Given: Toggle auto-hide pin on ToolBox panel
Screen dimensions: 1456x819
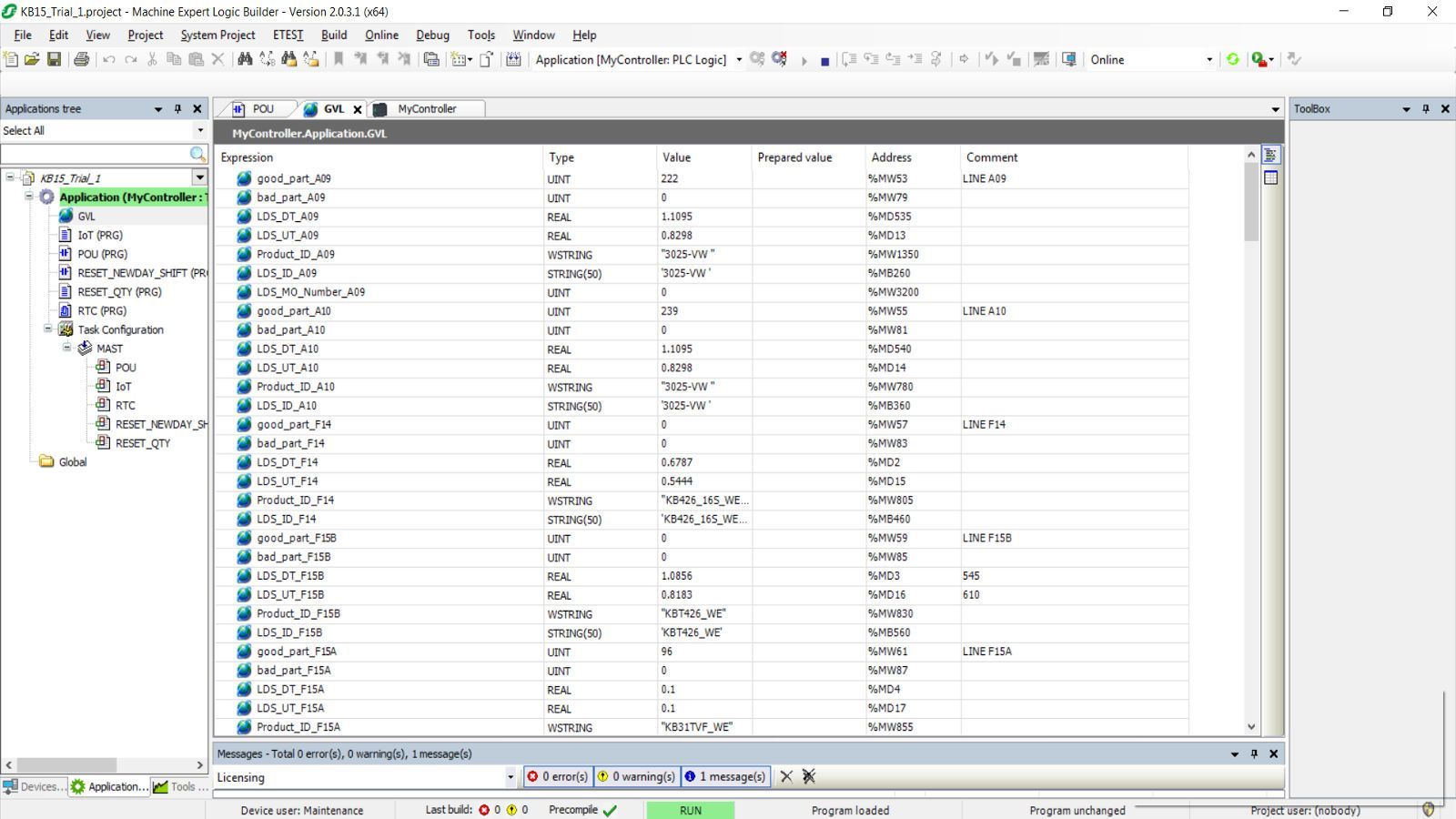Looking at the screenshot, I should click(x=1425, y=109).
